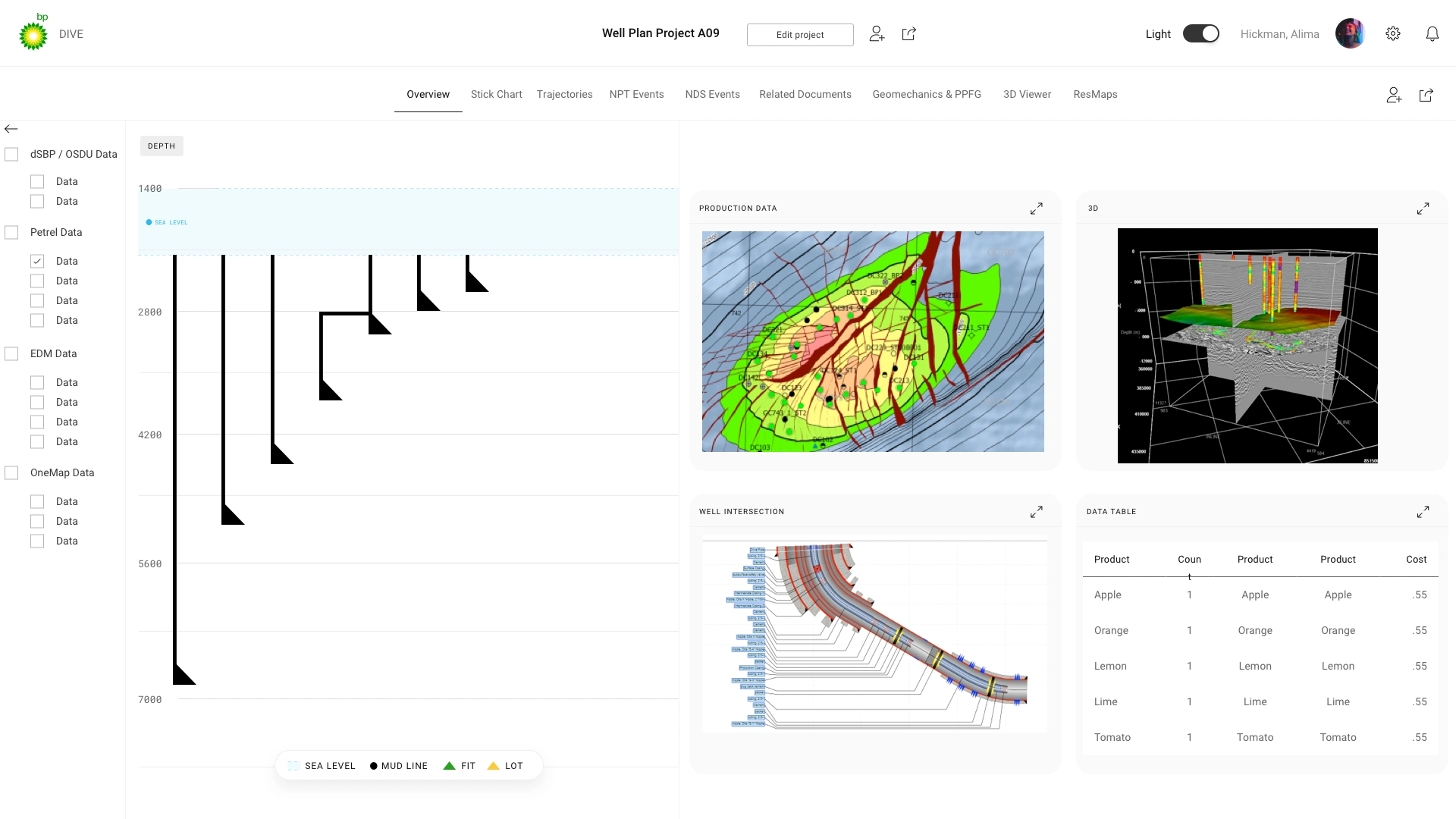
Task: Open settings gear icon
Action: coord(1393,33)
